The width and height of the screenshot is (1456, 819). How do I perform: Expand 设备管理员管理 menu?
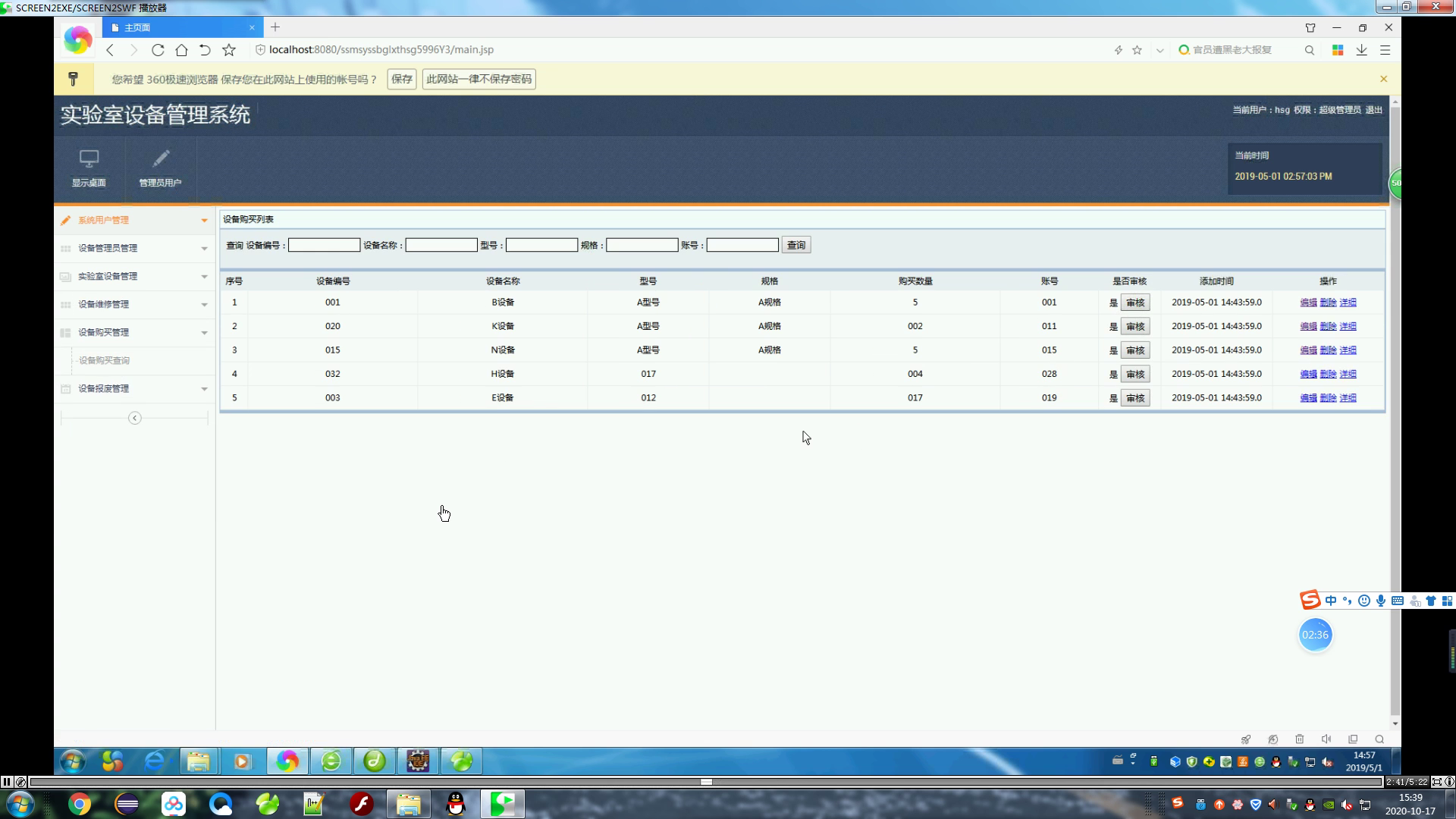134,248
